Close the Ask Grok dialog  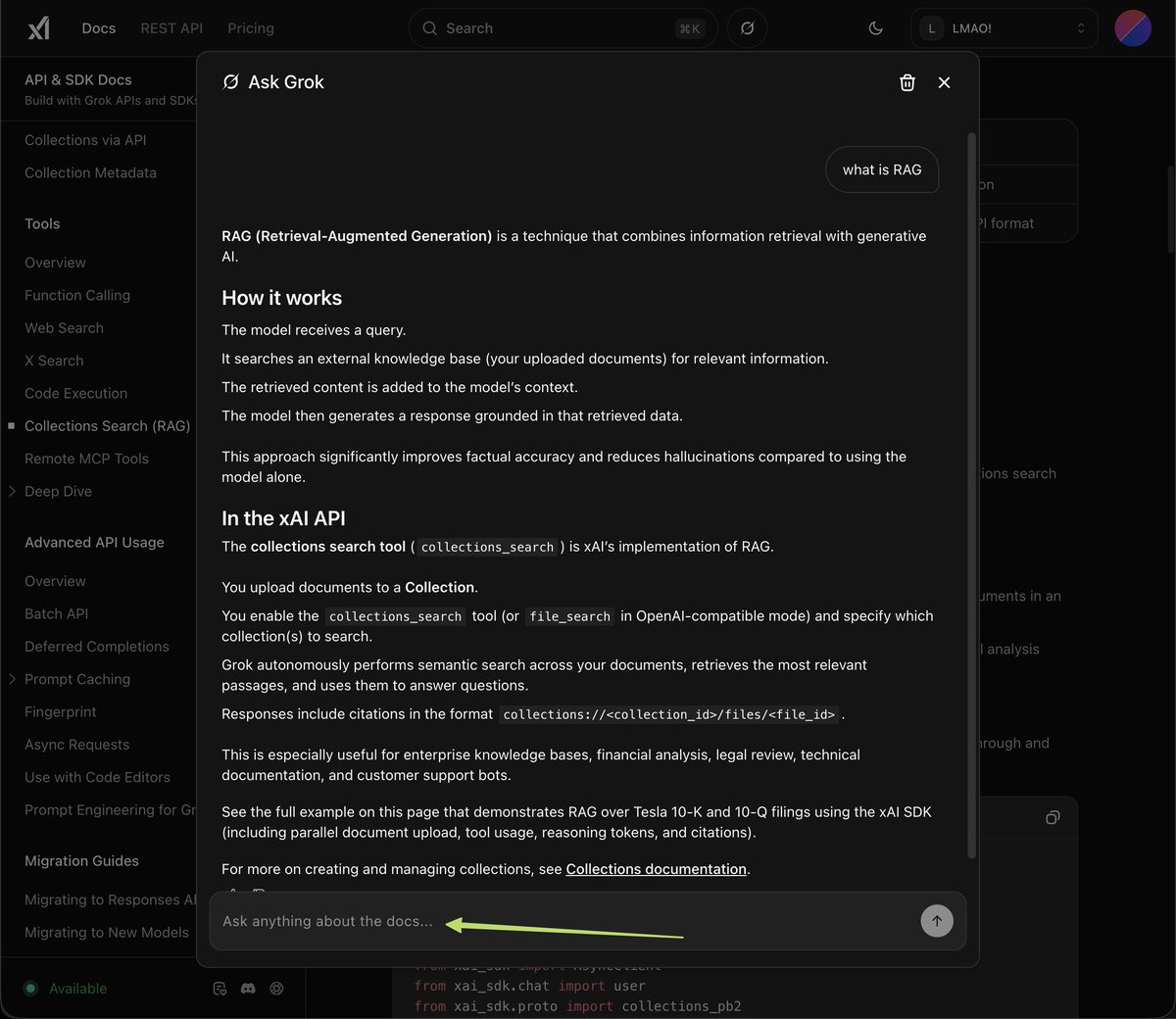(944, 82)
